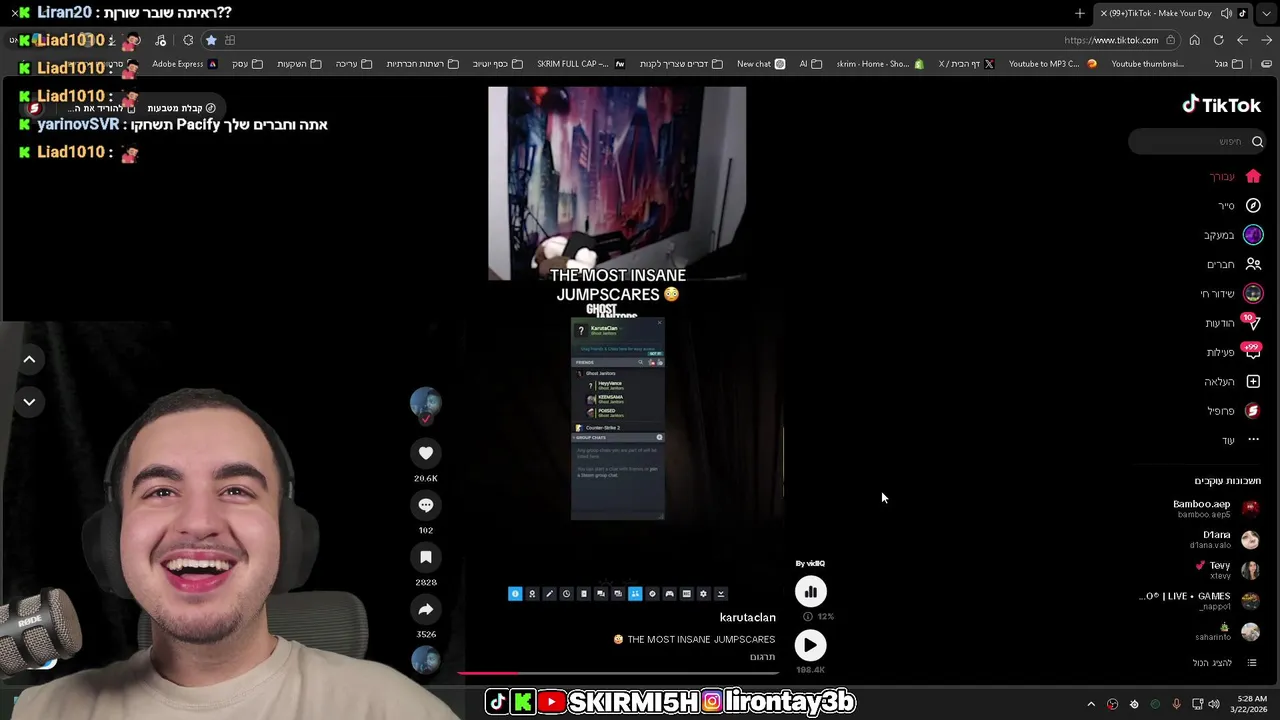
Task: Select the TikTok - Make Your Day tab
Action: pyautogui.click(x=1155, y=13)
